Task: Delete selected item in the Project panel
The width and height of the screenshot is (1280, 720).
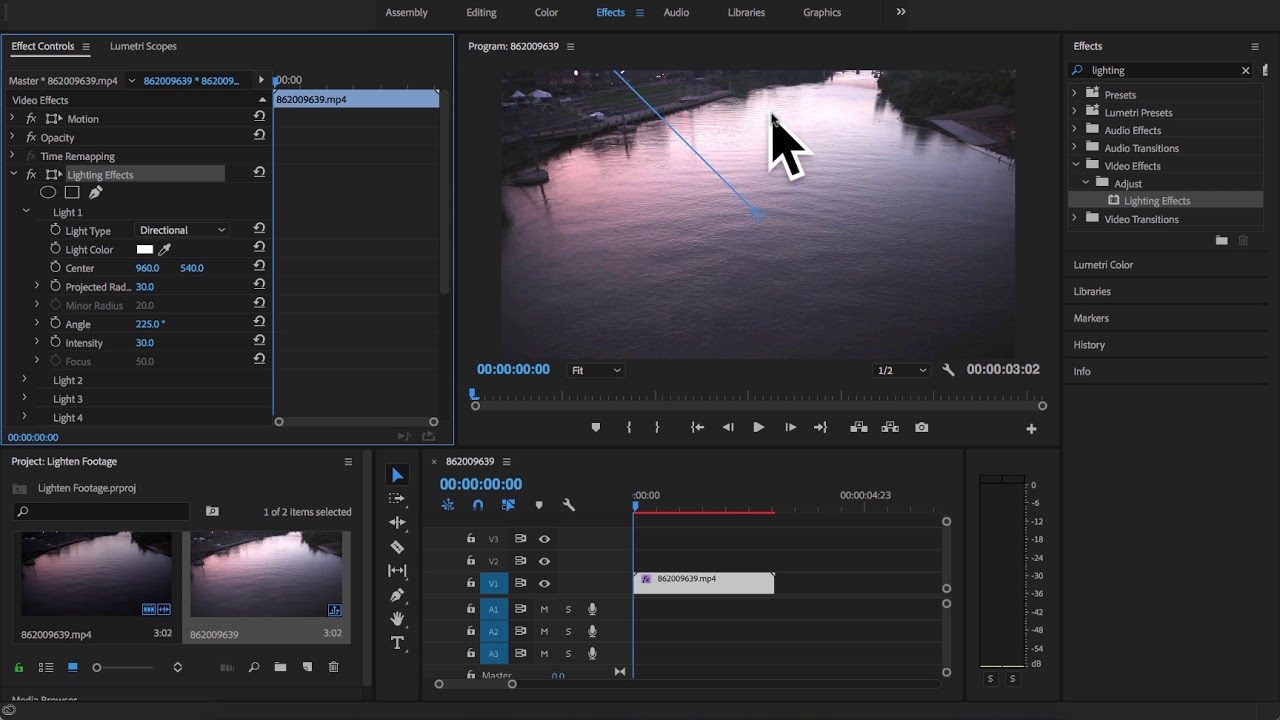Action: [334, 667]
